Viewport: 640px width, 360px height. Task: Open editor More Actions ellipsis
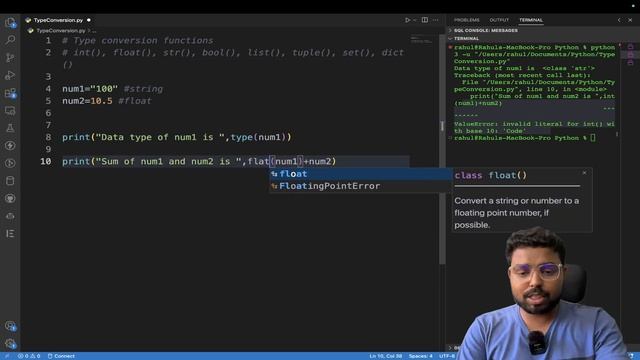coord(436,20)
